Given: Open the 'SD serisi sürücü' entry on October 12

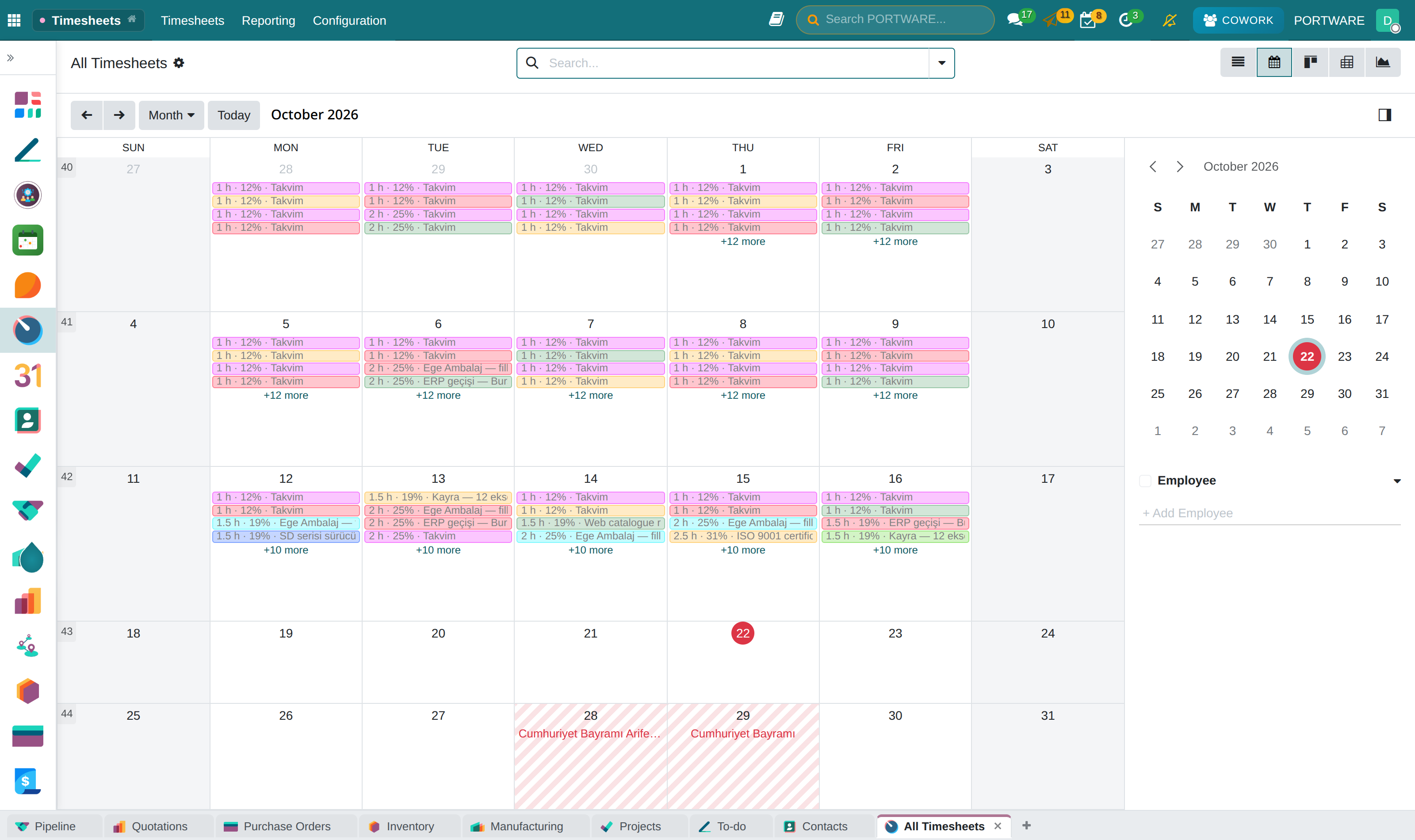Looking at the screenshot, I should [x=286, y=536].
